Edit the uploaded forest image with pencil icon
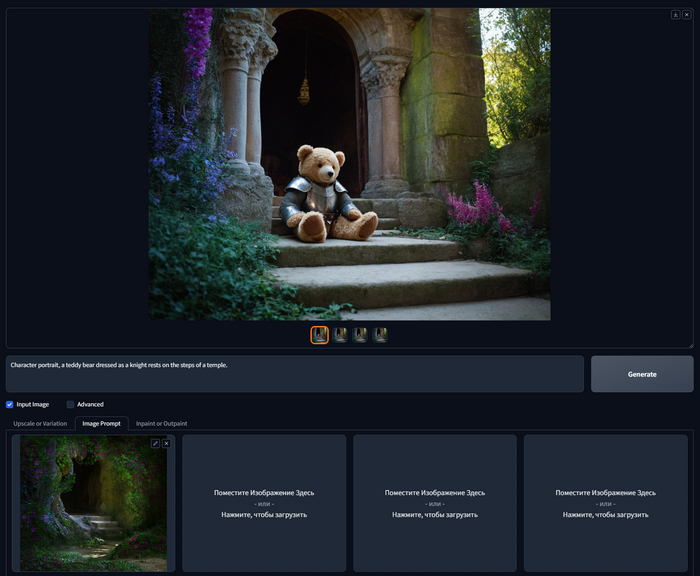 tap(155, 443)
